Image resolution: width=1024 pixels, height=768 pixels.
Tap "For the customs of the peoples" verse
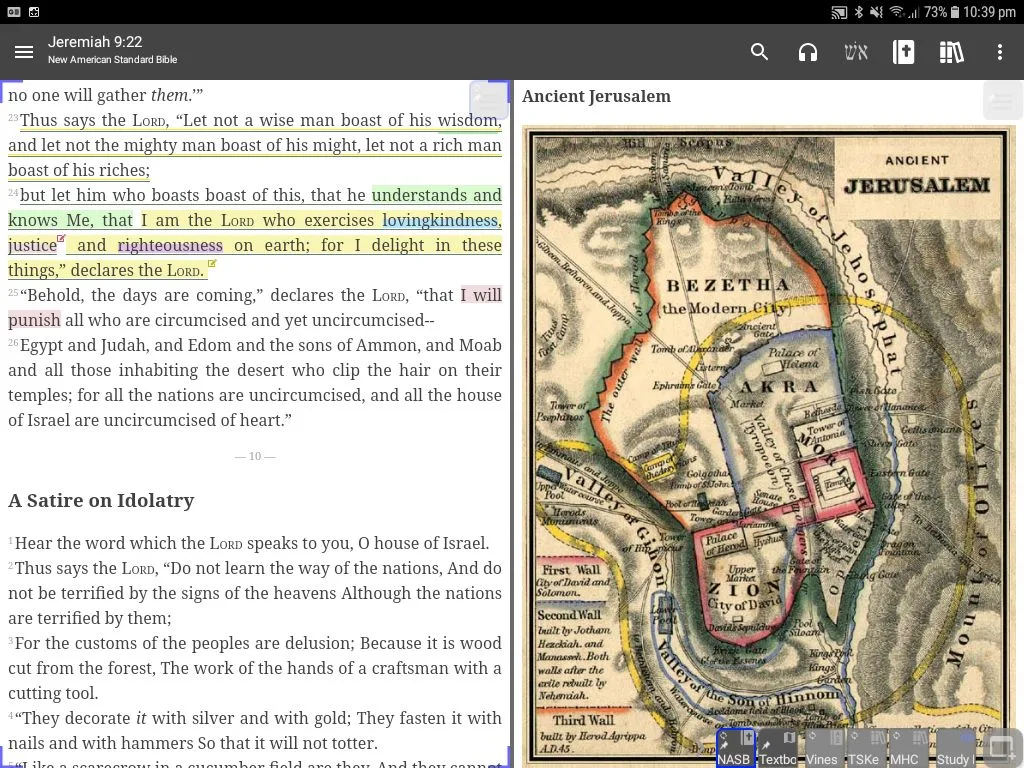(255, 668)
